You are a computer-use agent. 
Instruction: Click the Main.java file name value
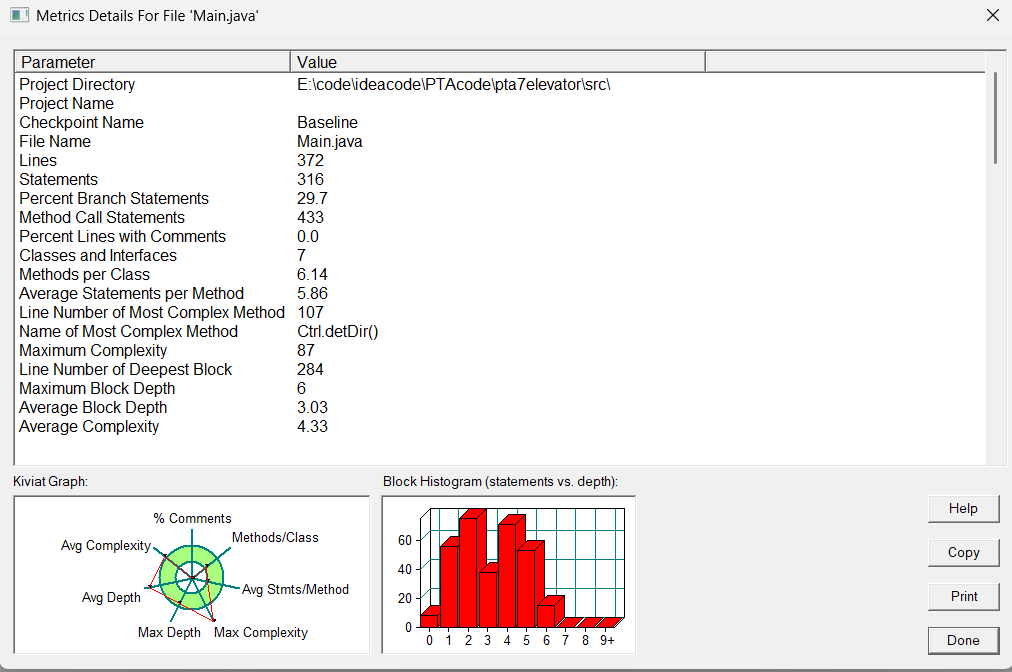(x=330, y=141)
